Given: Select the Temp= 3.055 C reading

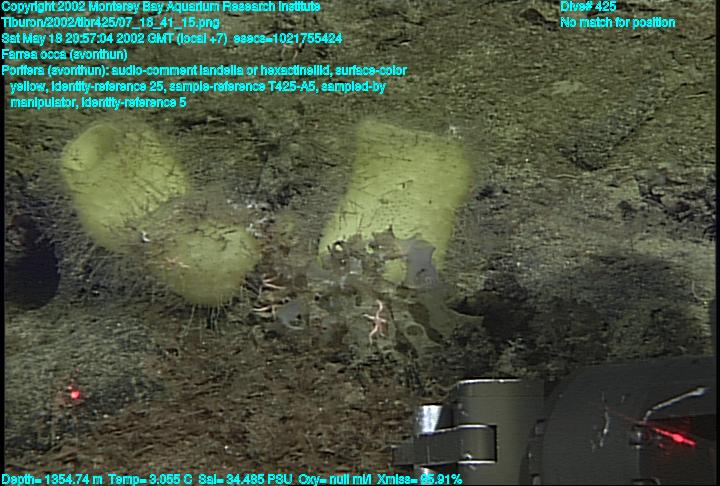Looking at the screenshot, I should (150, 479).
